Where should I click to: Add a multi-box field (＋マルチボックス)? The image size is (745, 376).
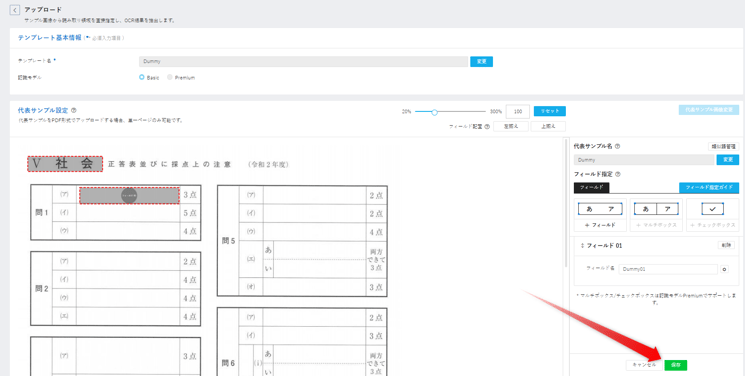(x=656, y=215)
